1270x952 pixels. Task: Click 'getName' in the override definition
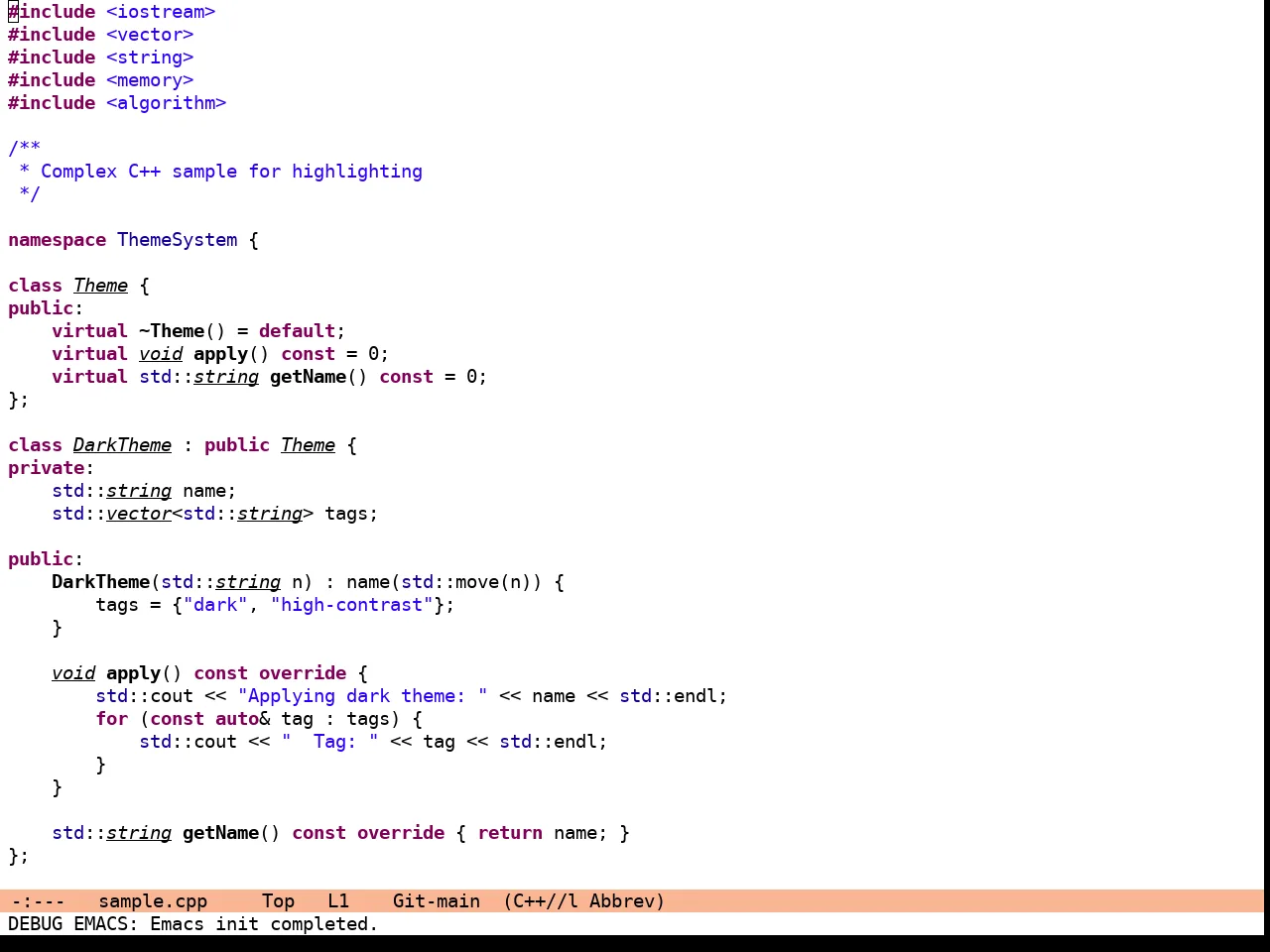221,833
